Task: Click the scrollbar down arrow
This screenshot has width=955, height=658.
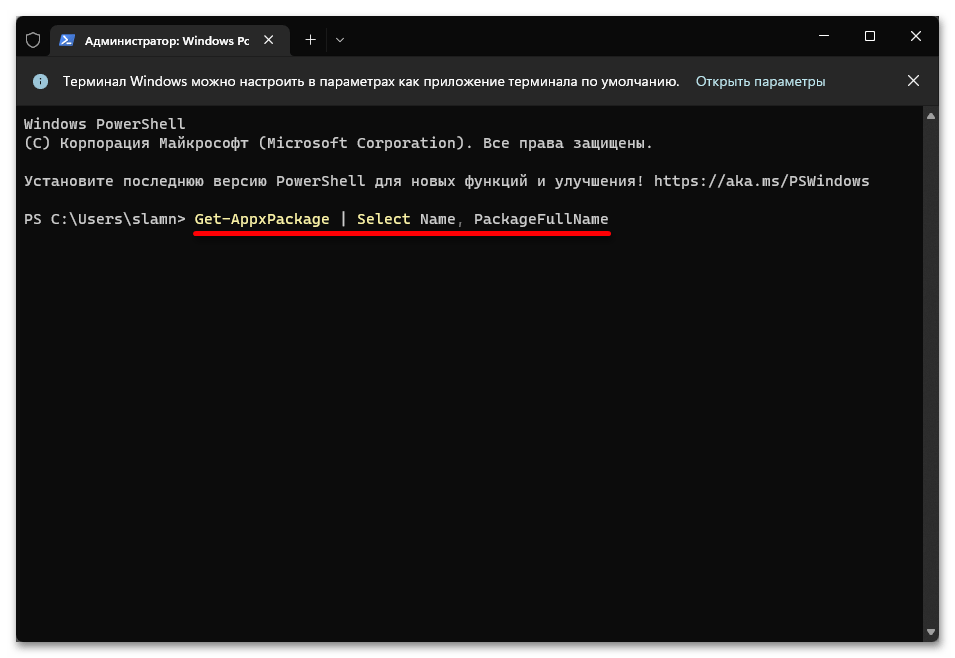Action: coord(931,630)
